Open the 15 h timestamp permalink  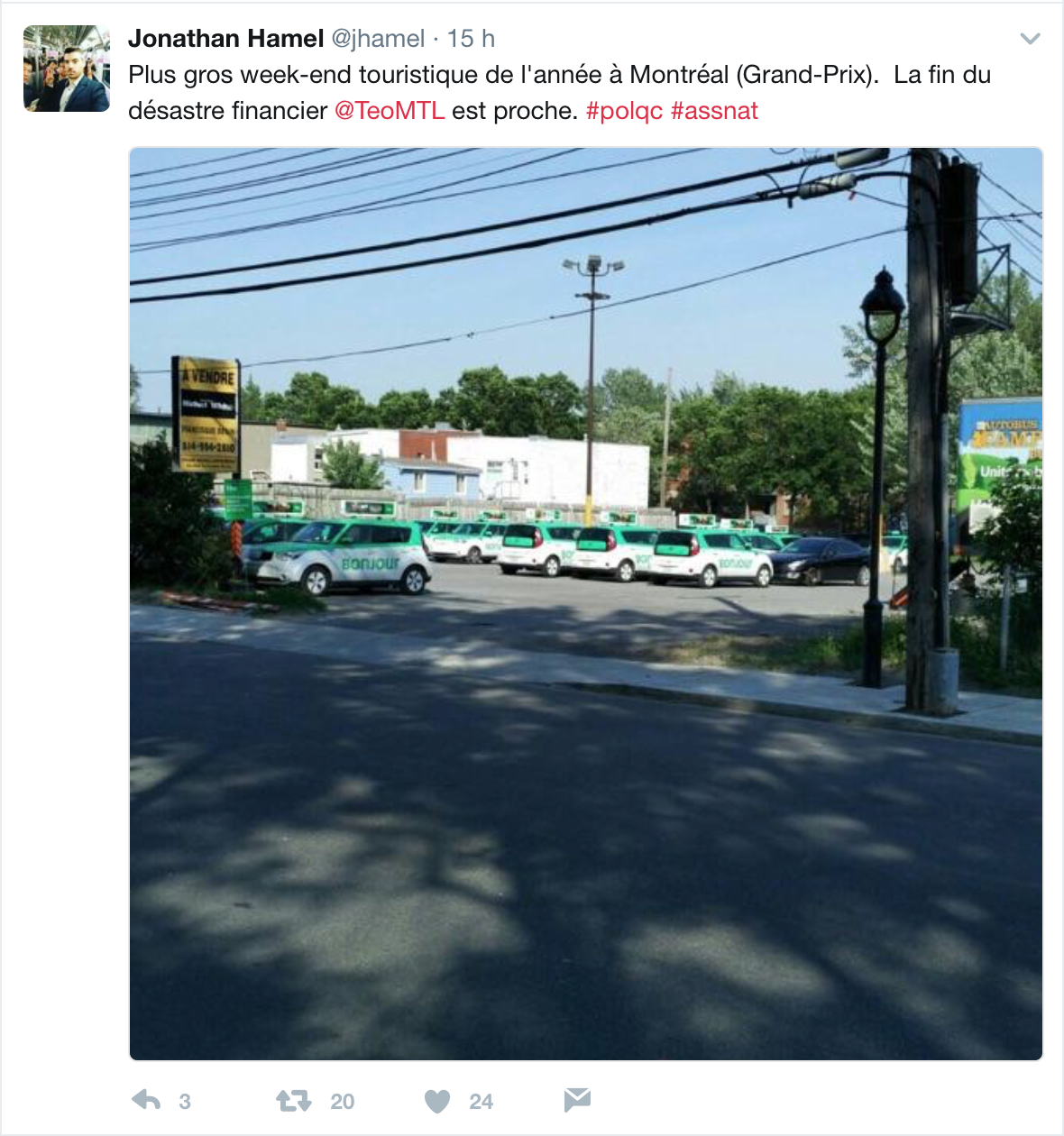coord(471,39)
